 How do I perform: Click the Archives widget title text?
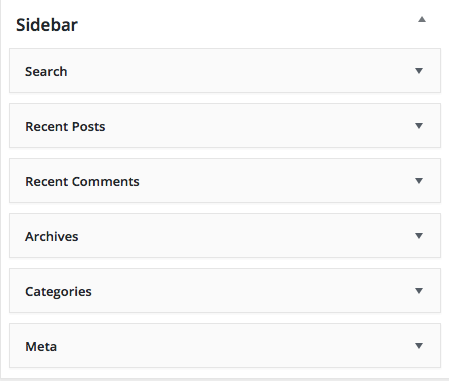tap(52, 236)
